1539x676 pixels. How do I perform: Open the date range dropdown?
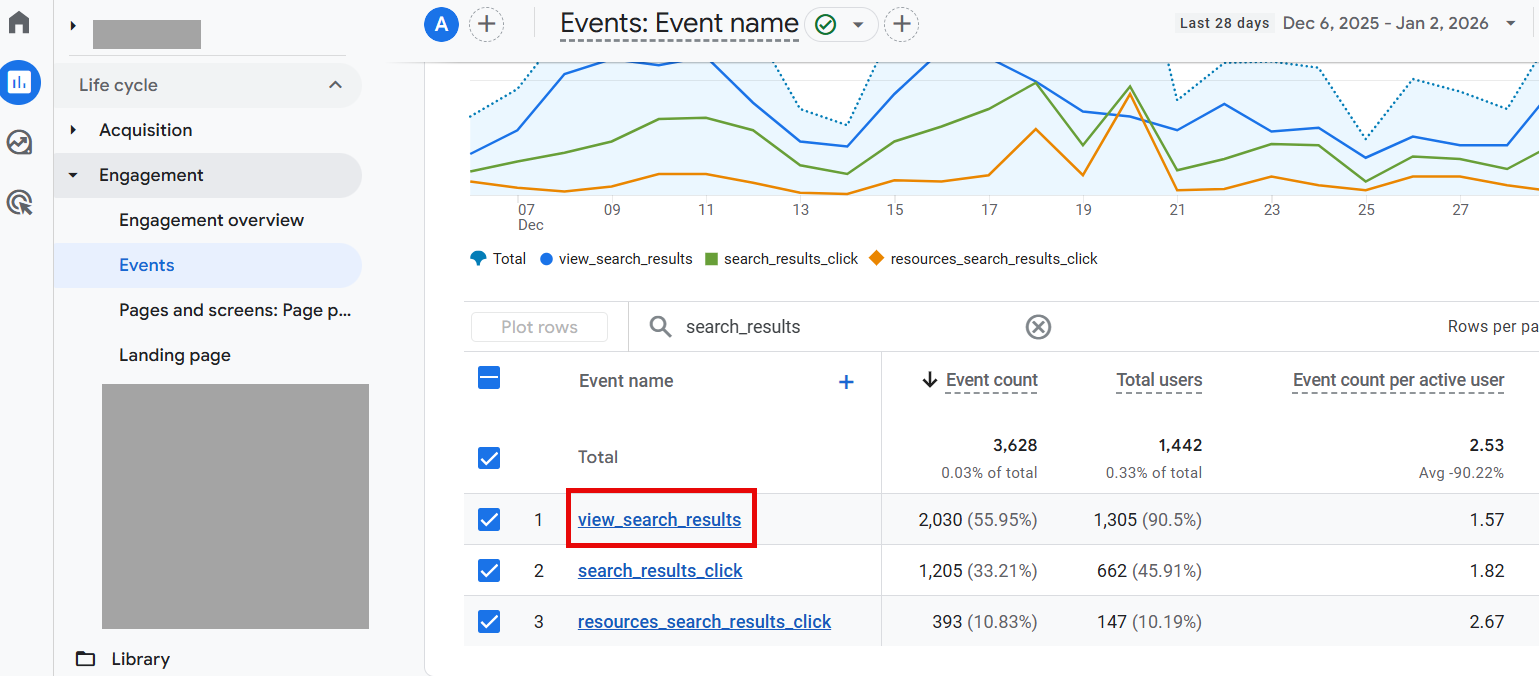[1510, 24]
